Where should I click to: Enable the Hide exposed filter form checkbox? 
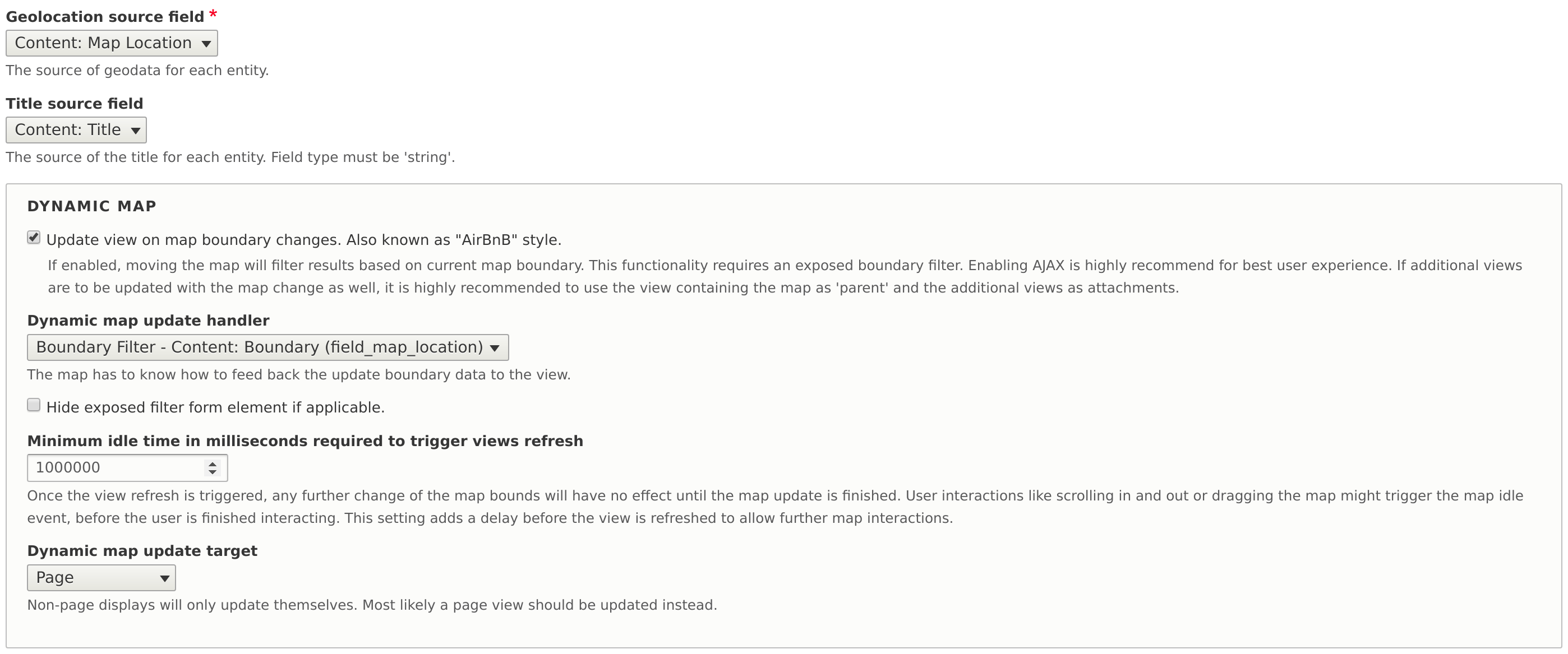tap(34, 405)
